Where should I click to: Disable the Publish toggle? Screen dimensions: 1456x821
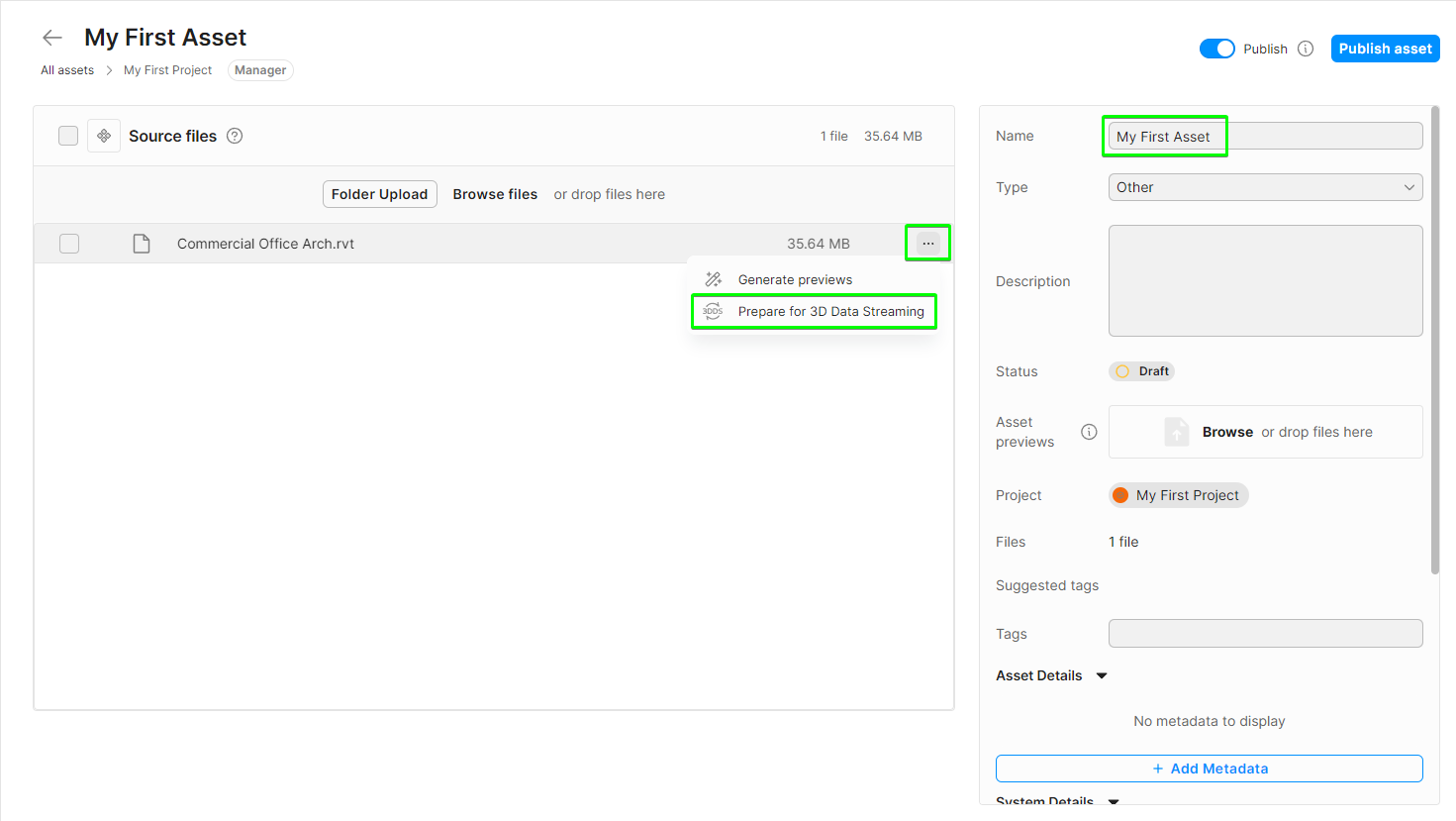(x=1216, y=48)
